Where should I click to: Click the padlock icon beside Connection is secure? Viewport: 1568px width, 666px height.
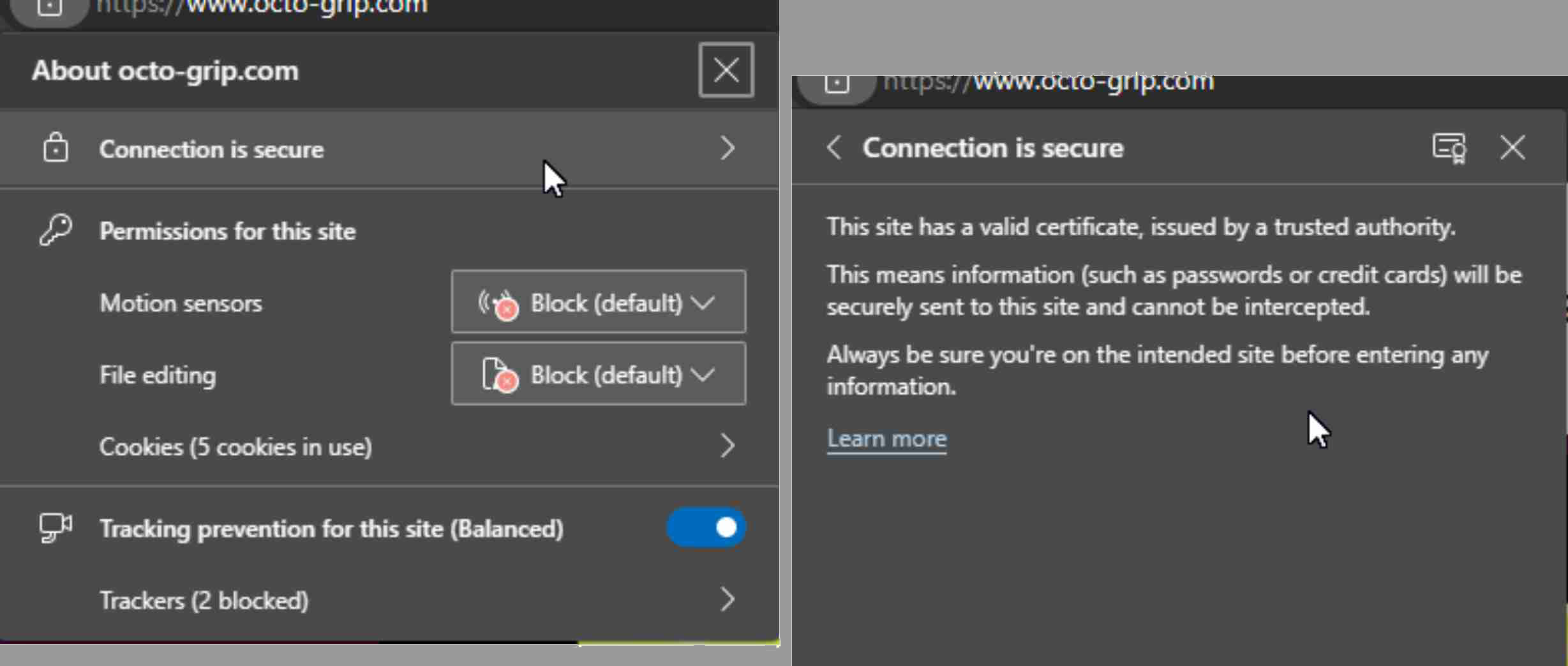pyautogui.click(x=56, y=148)
